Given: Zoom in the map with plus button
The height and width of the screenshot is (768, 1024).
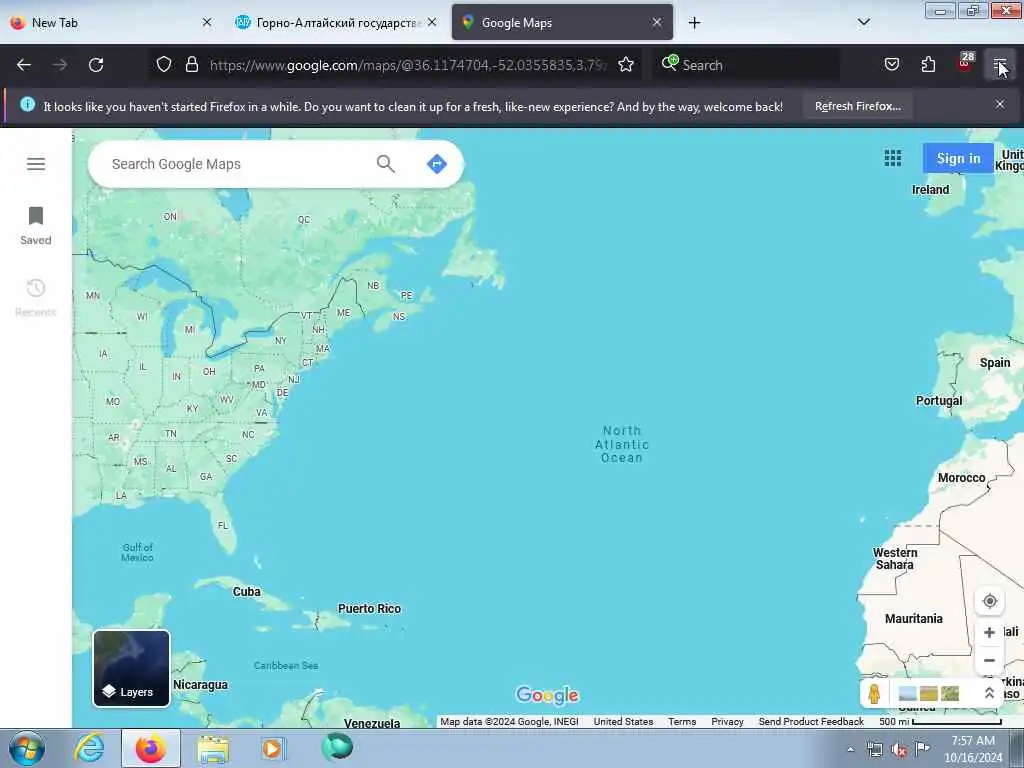Looking at the screenshot, I should click(989, 632).
